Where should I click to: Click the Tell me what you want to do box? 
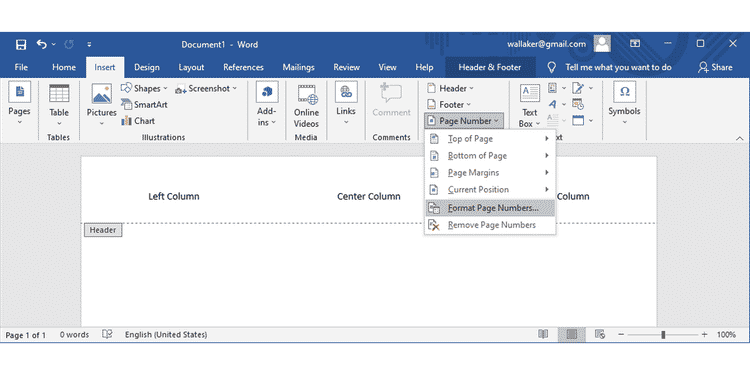click(618, 67)
